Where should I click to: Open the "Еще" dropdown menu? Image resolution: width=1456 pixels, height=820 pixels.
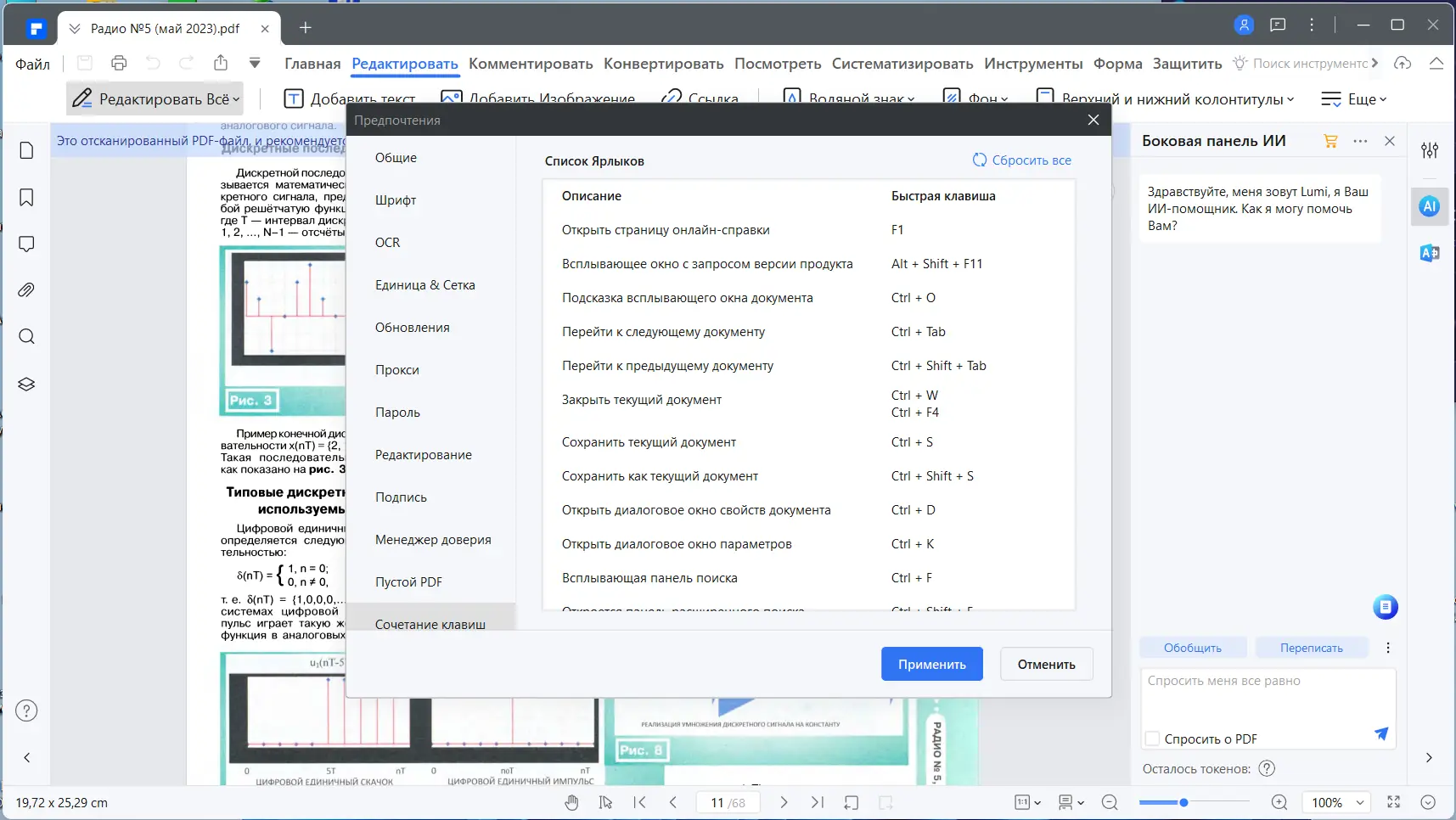[x=1354, y=99]
